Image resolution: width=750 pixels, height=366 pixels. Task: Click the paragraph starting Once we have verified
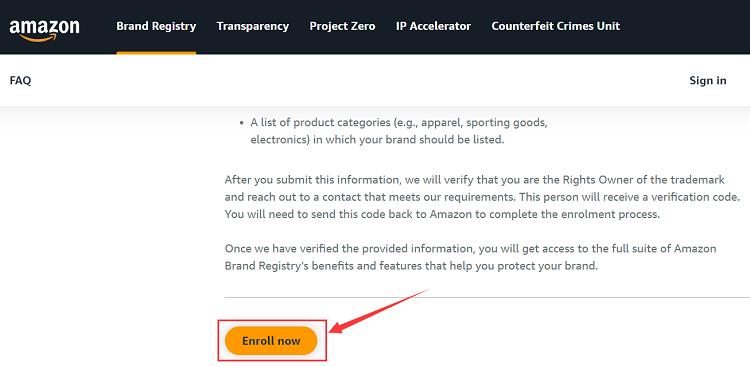click(x=471, y=257)
